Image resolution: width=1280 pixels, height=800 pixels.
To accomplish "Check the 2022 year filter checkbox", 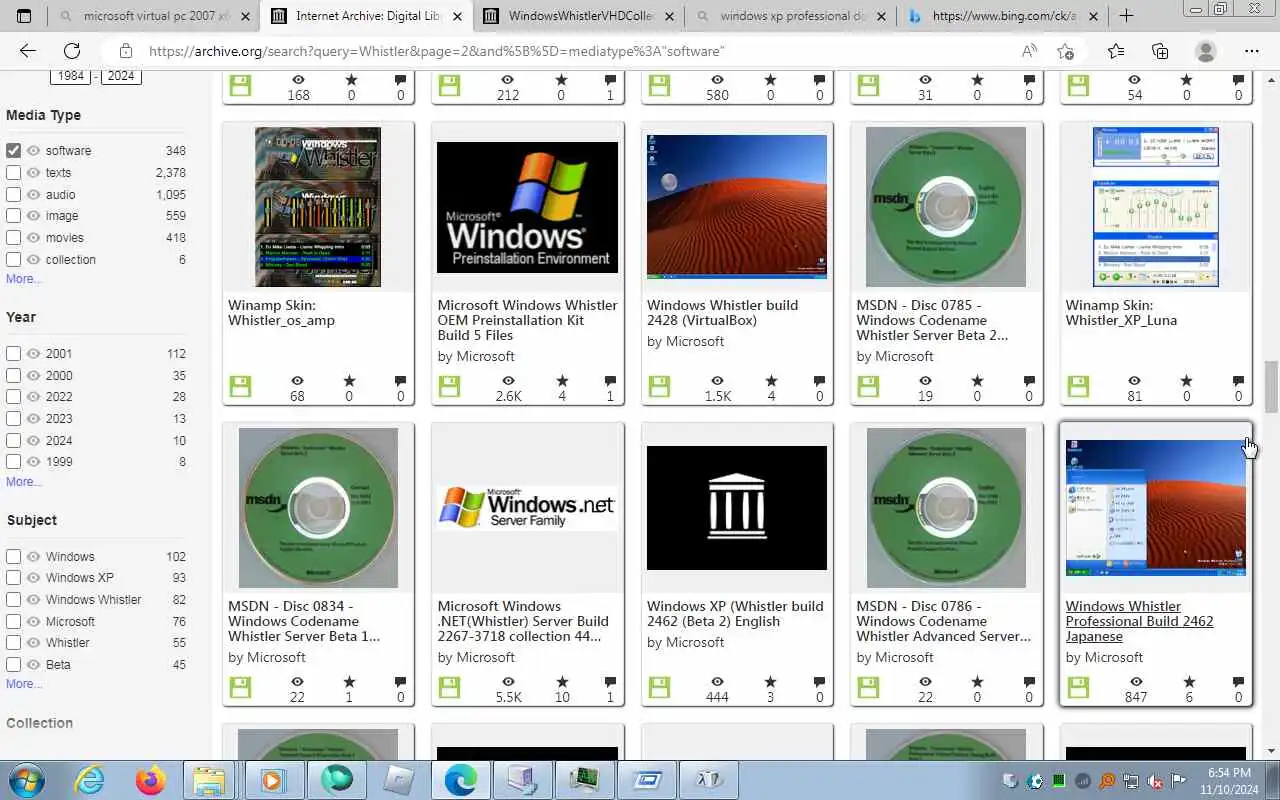I will coord(13,396).
